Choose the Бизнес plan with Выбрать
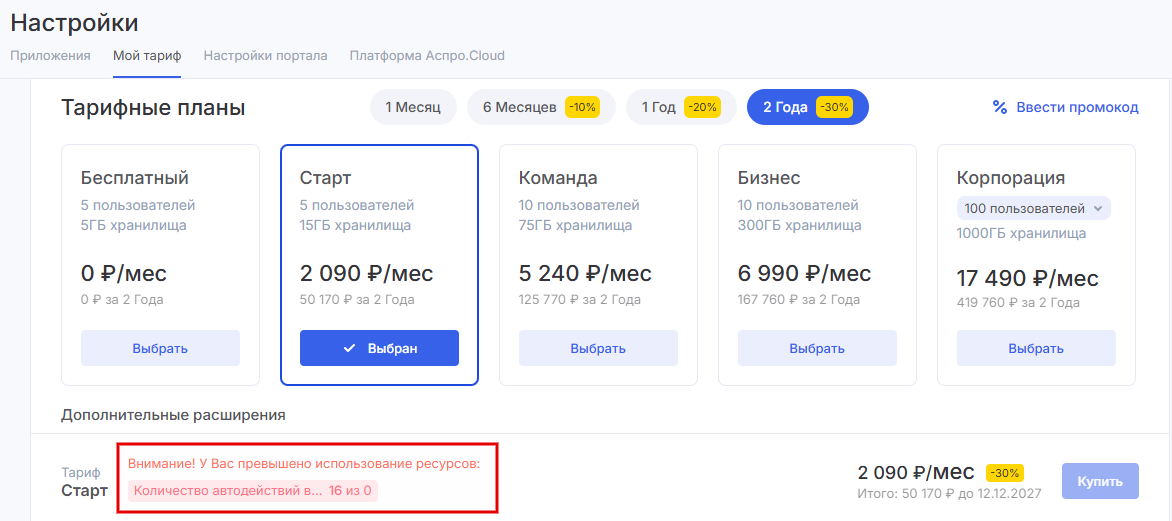The width and height of the screenshot is (1172, 521). pos(817,348)
